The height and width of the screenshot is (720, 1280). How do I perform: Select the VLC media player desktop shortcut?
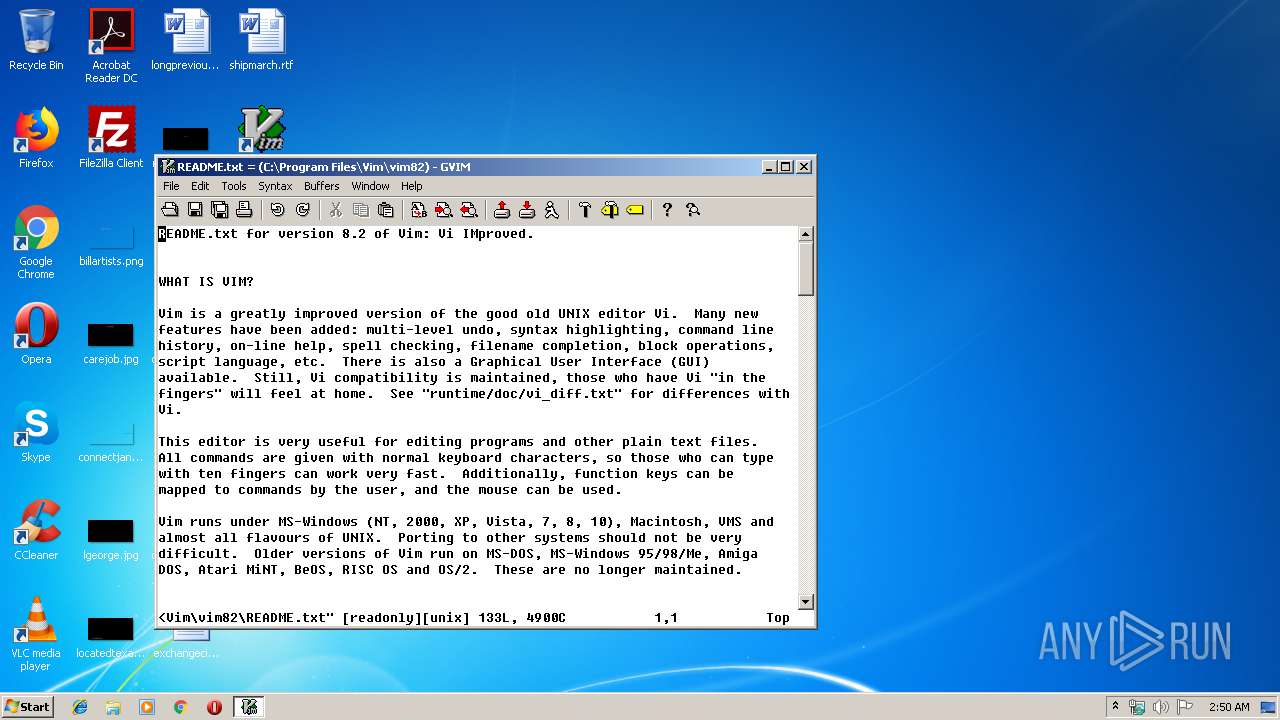tap(36, 634)
